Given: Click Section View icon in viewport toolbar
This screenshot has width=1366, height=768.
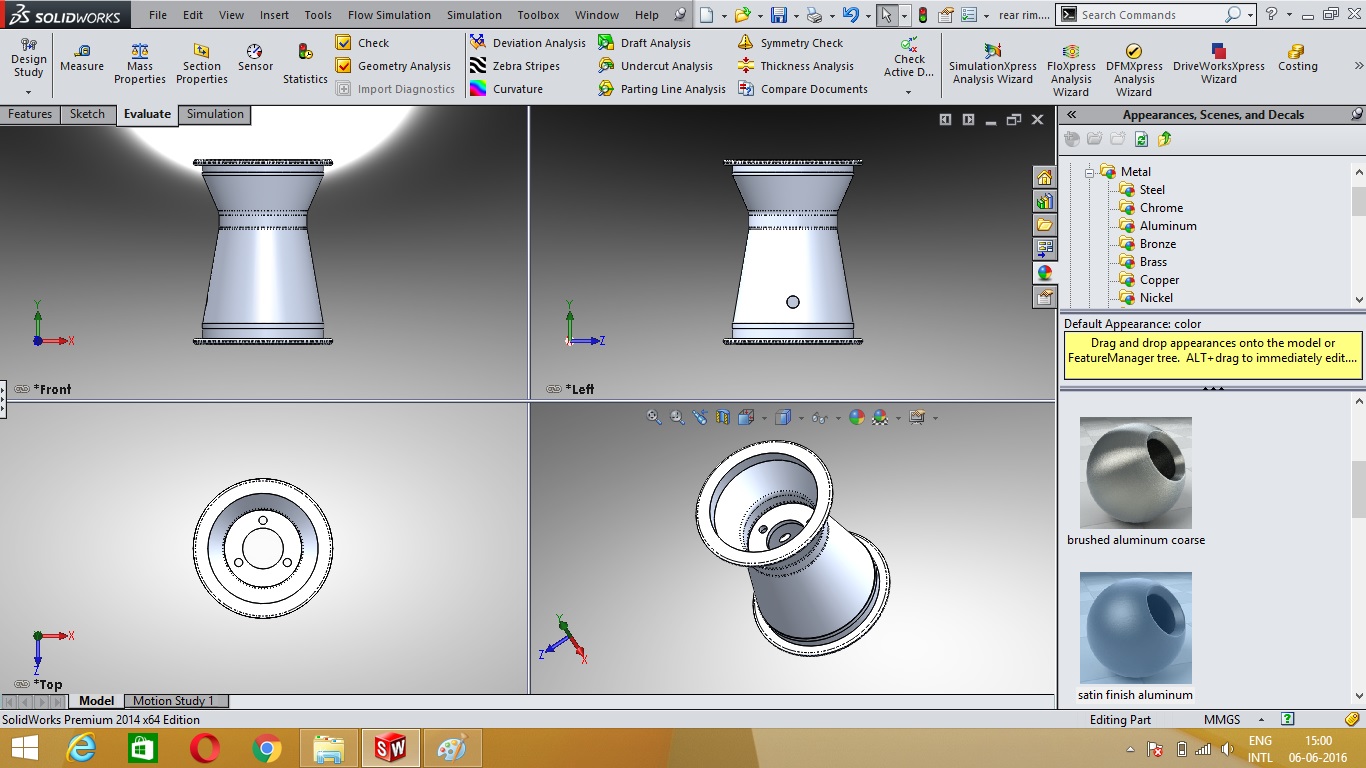Looking at the screenshot, I should coord(722,418).
